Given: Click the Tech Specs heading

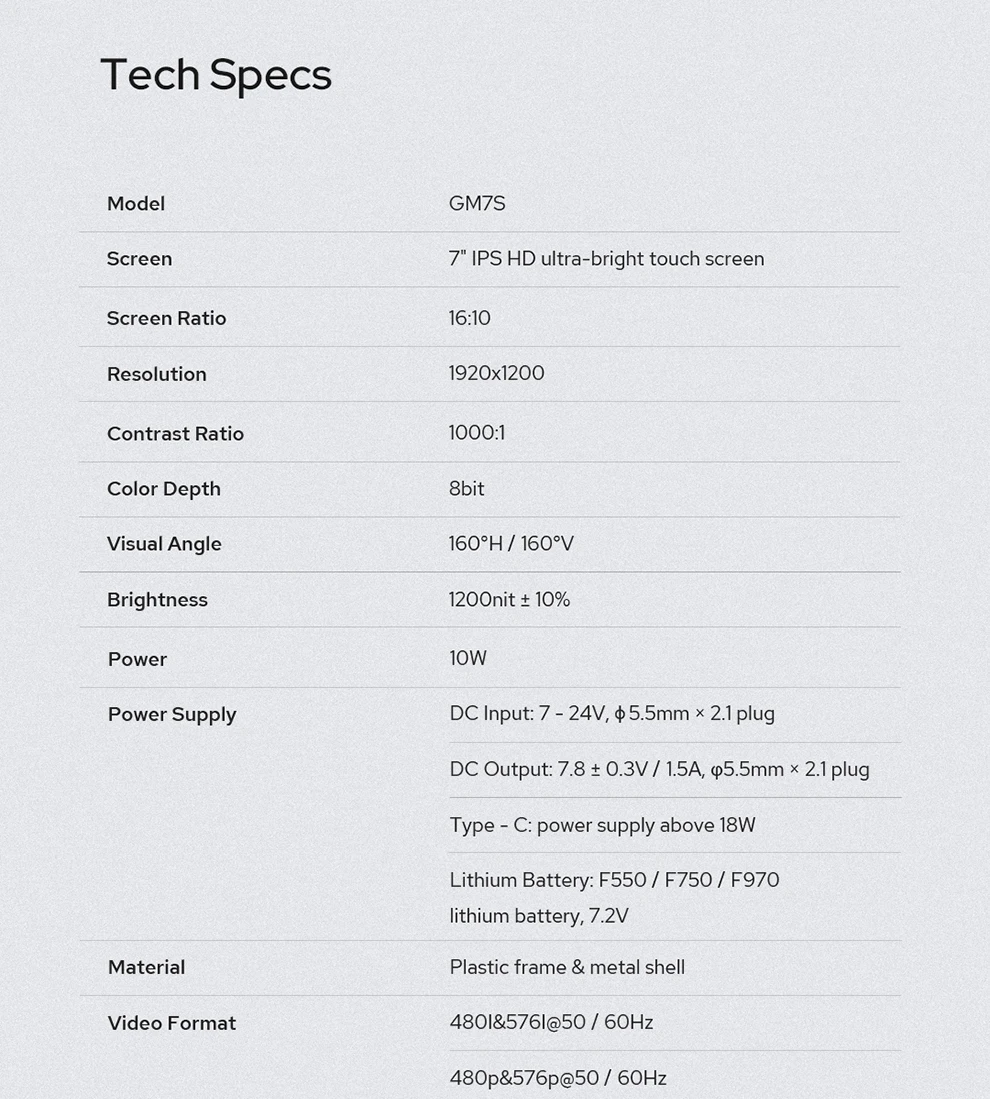Looking at the screenshot, I should pyautogui.click(x=216, y=75).
